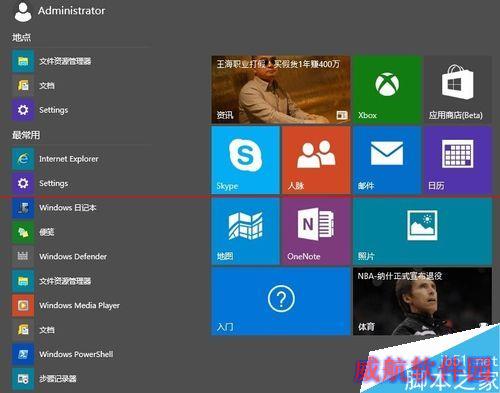Click the Administrator user avatar icon
500x393 pixels.
point(23,12)
